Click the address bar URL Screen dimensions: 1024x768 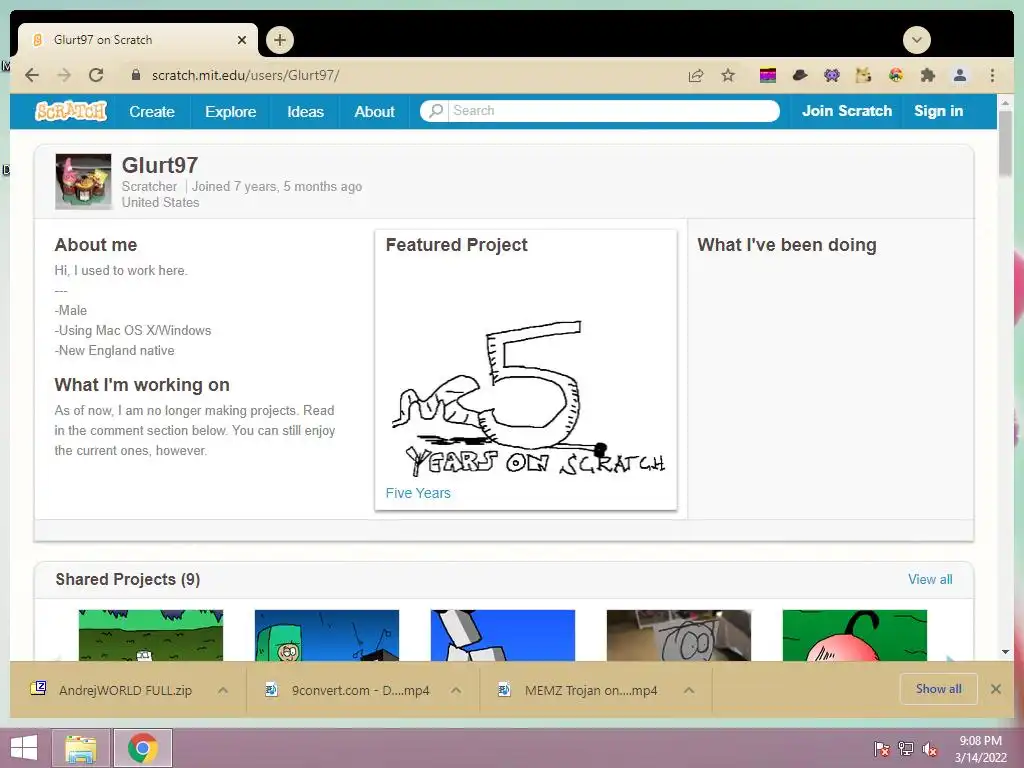[x=246, y=75]
